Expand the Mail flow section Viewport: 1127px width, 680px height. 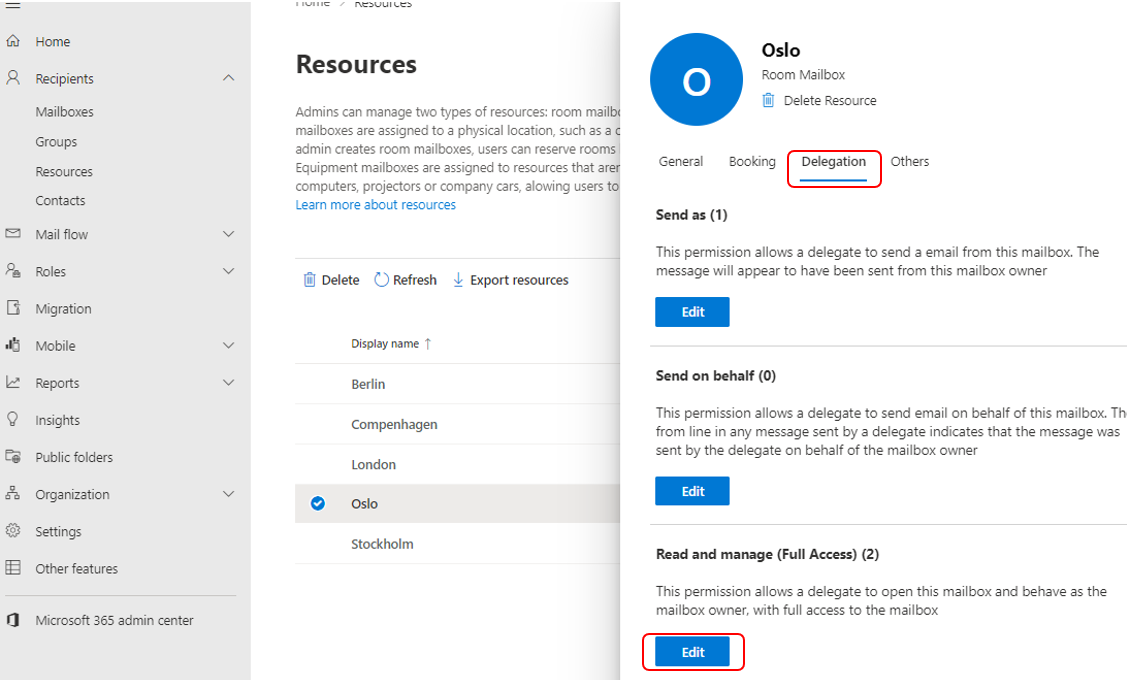point(228,234)
